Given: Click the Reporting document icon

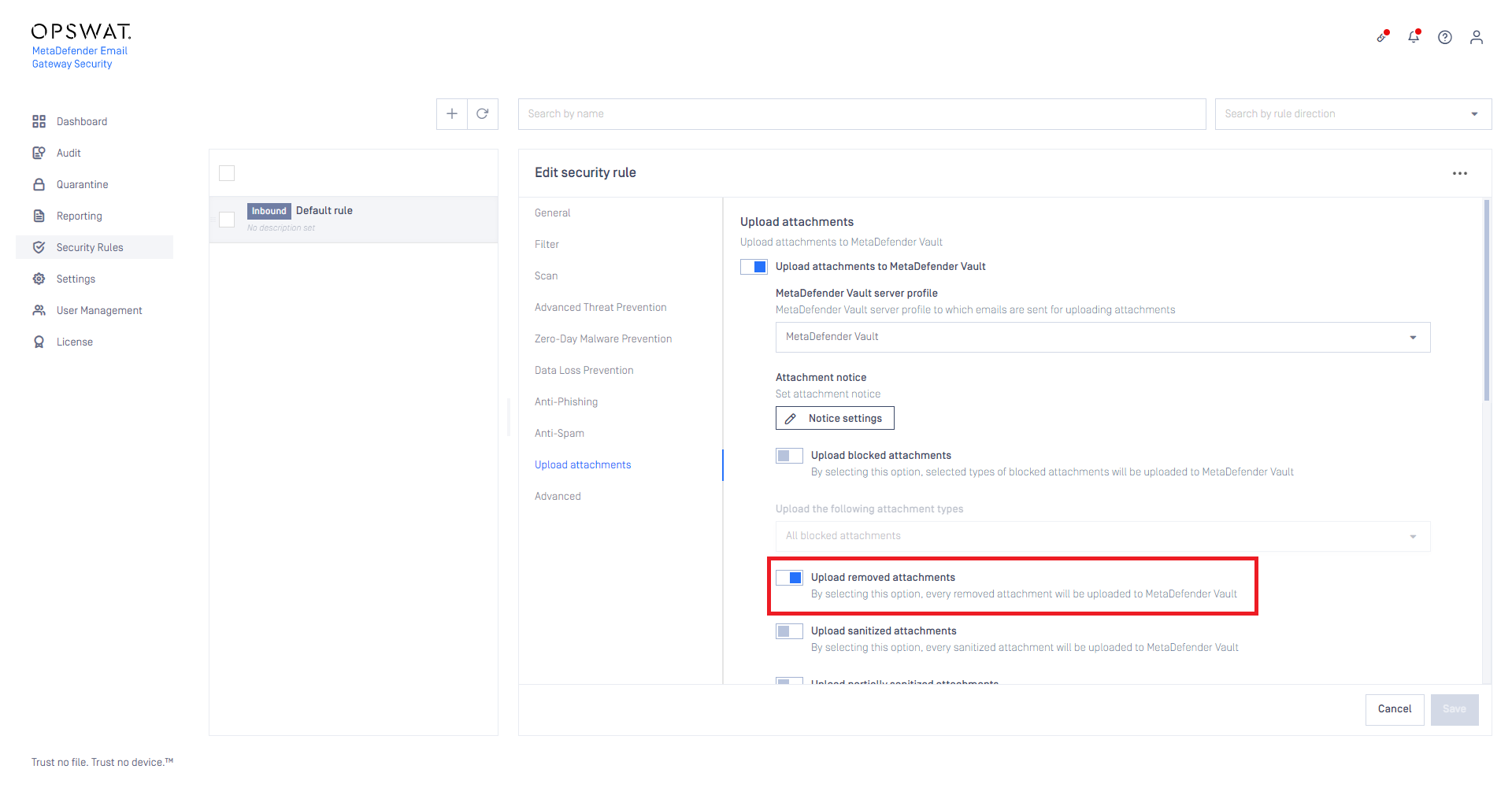Looking at the screenshot, I should (39, 216).
